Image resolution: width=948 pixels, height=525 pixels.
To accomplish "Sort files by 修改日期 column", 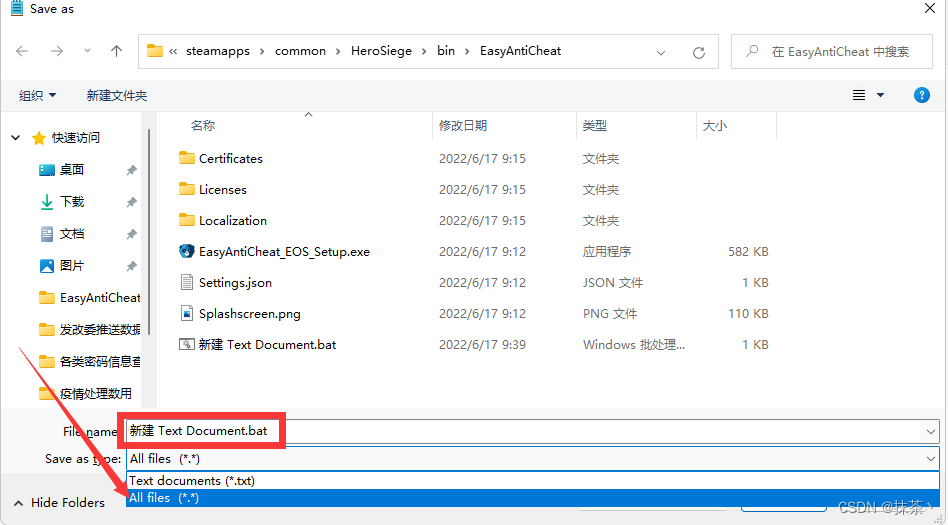I will tap(463, 126).
